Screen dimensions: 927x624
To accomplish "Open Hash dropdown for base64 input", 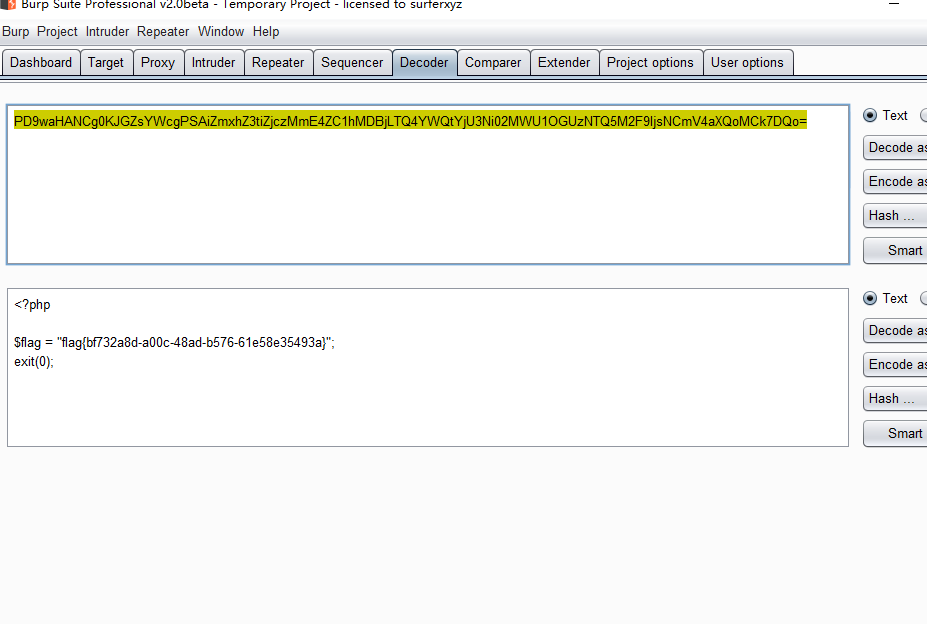I will coord(895,215).
